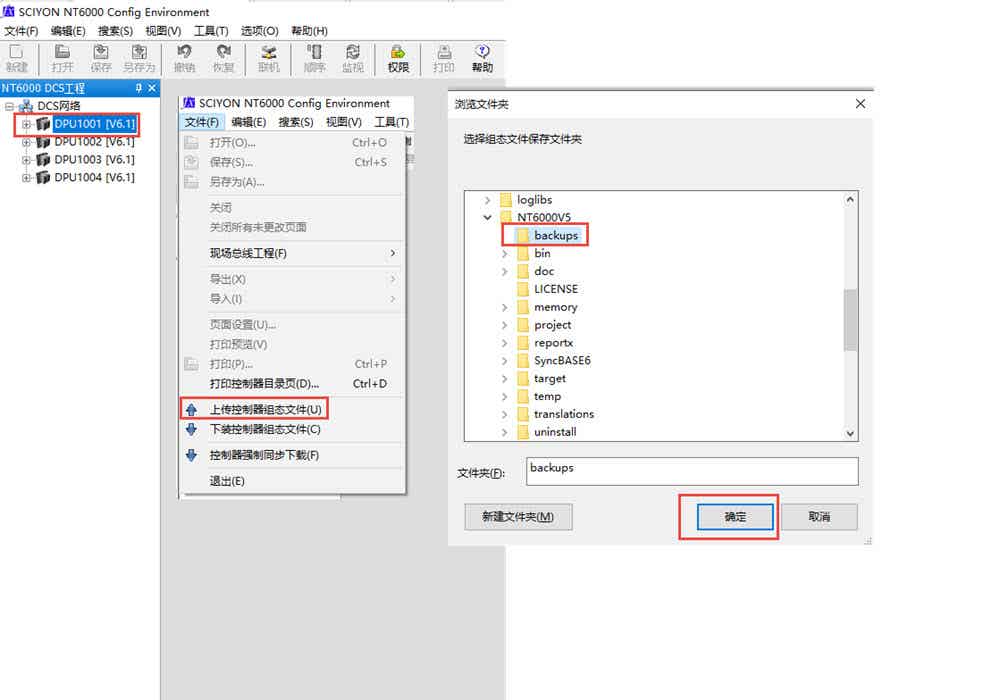
Task: Choose 打印控制器目录页(D)... menu entry
Action: coord(293,384)
